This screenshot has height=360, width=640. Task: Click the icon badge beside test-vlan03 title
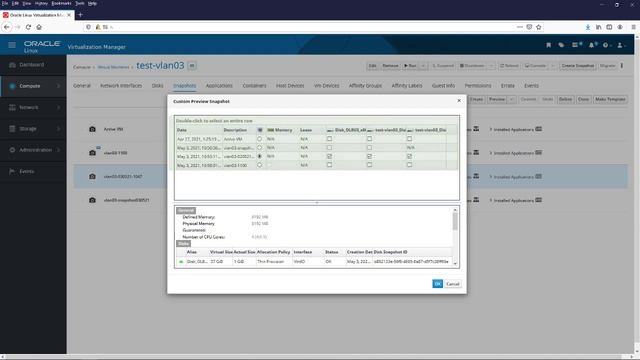(x=192, y=66)
